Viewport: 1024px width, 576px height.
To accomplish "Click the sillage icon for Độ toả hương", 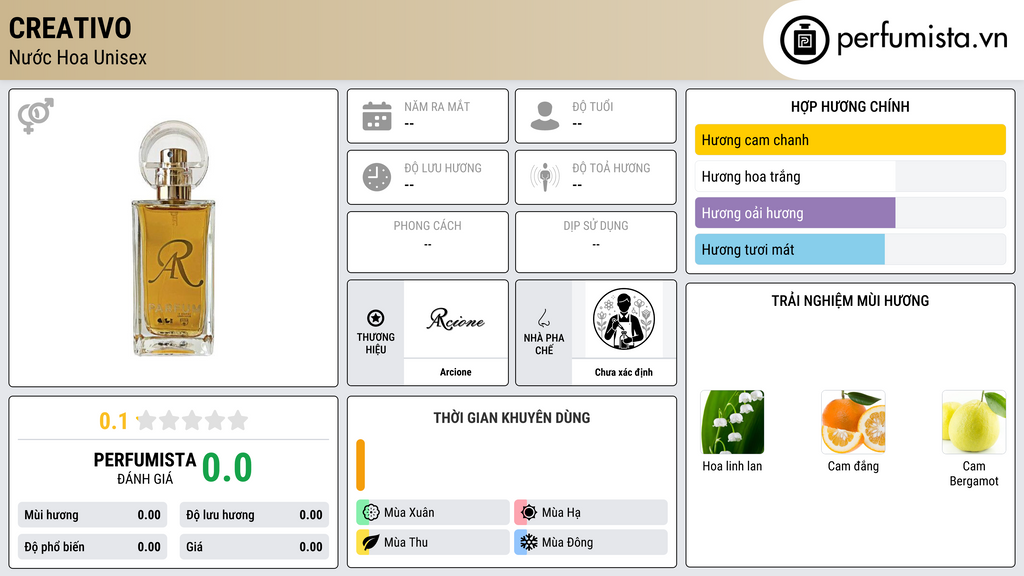I will pyautogui.click(x=545, y=177).
